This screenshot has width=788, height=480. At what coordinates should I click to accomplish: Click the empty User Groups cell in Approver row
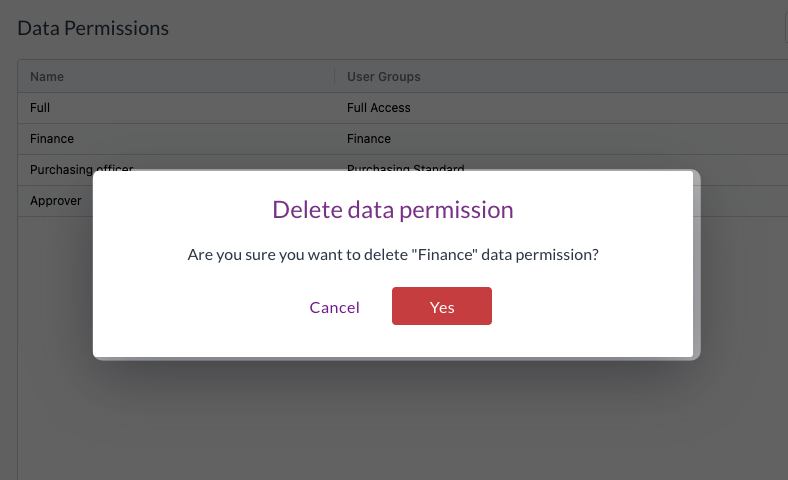point(740,200)
